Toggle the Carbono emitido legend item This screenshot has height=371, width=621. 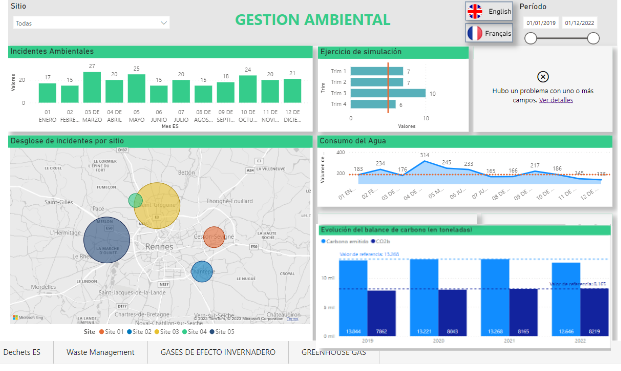(x=344, y=241)
